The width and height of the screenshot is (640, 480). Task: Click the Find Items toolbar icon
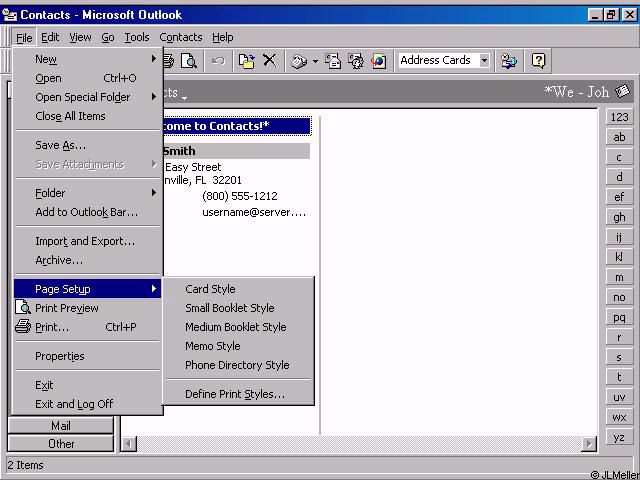point(509,61)
